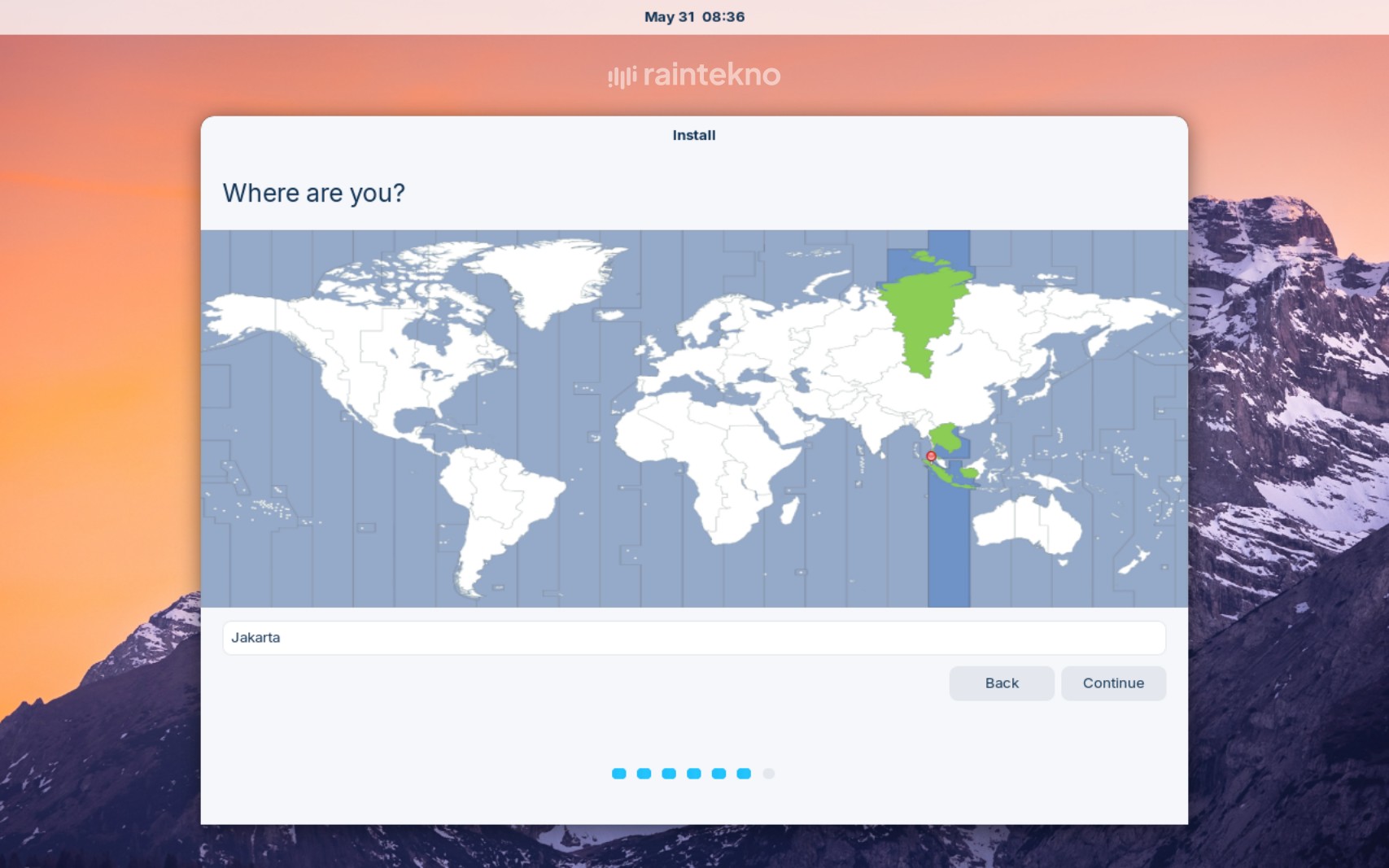Select the last gray progress dot
Screen dimensions: 1389x868
tap(768, 774)
